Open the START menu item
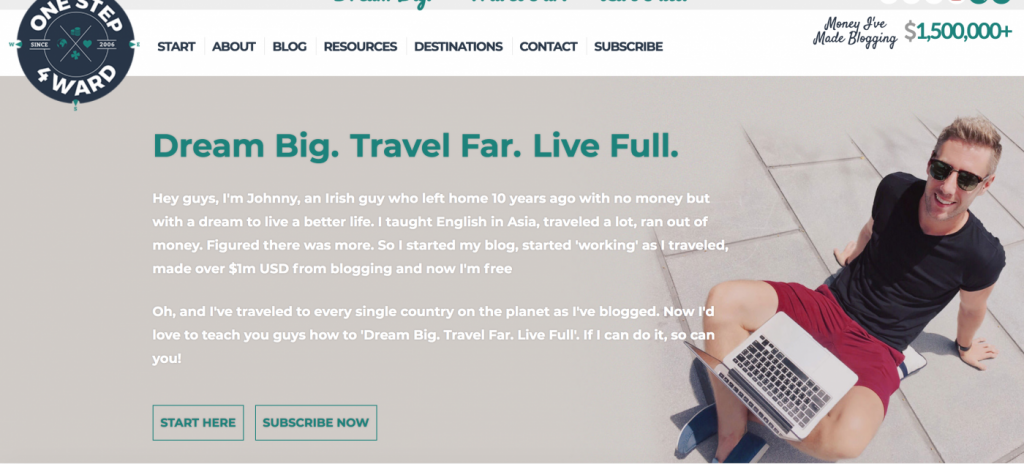Viewport: 1024px width, 464px height. point(176,46)
